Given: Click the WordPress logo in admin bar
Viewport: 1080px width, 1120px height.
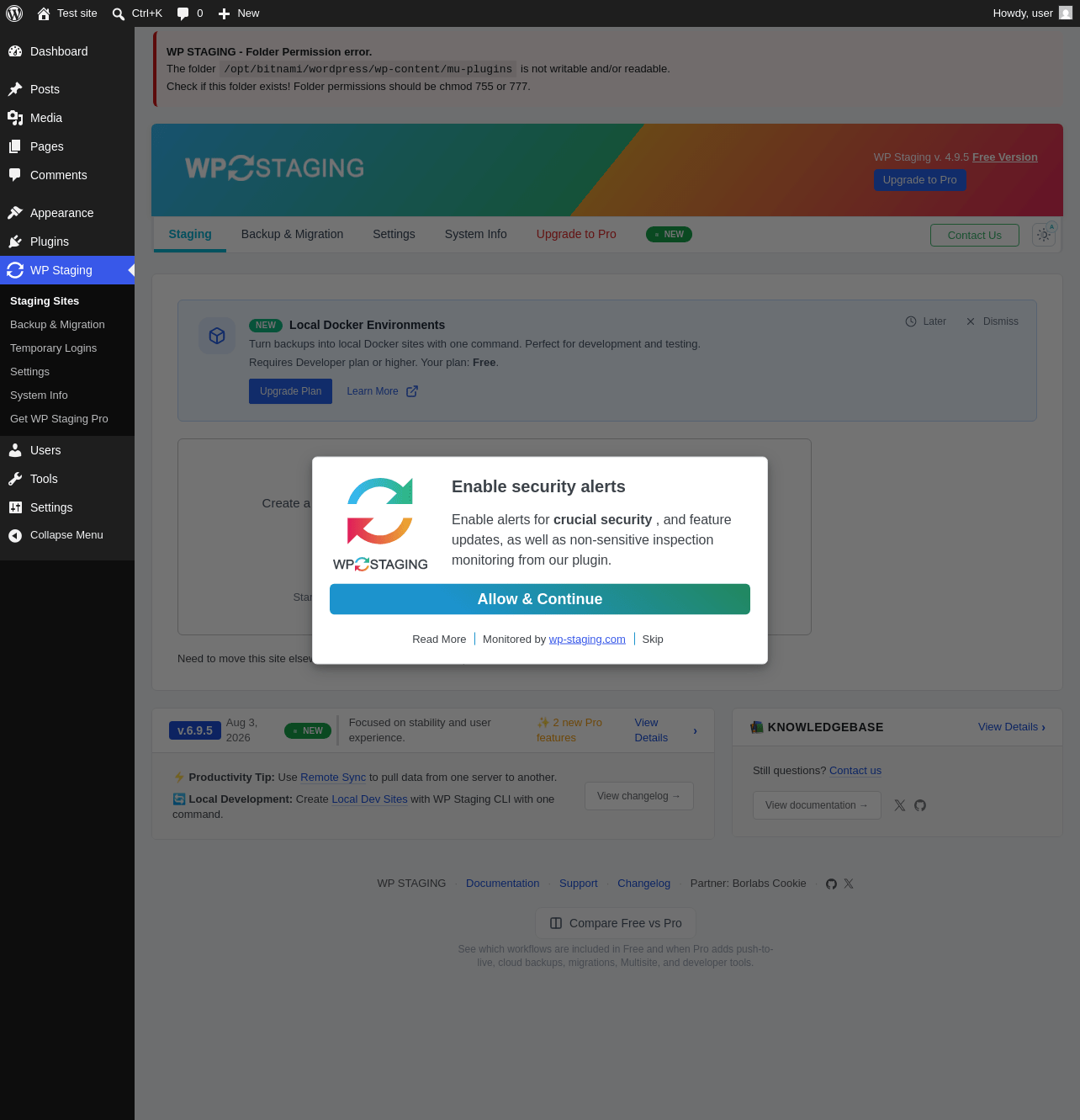Looking at the screenshot, I should click(14, 13).
